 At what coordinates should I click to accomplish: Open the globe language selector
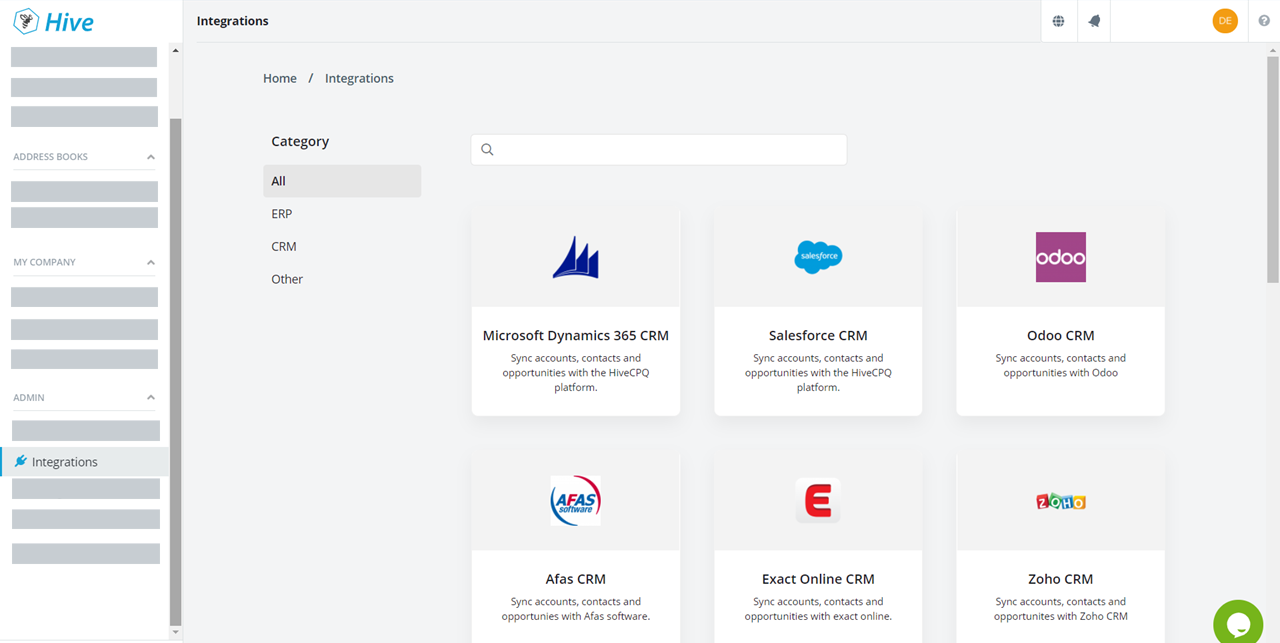1058,21
